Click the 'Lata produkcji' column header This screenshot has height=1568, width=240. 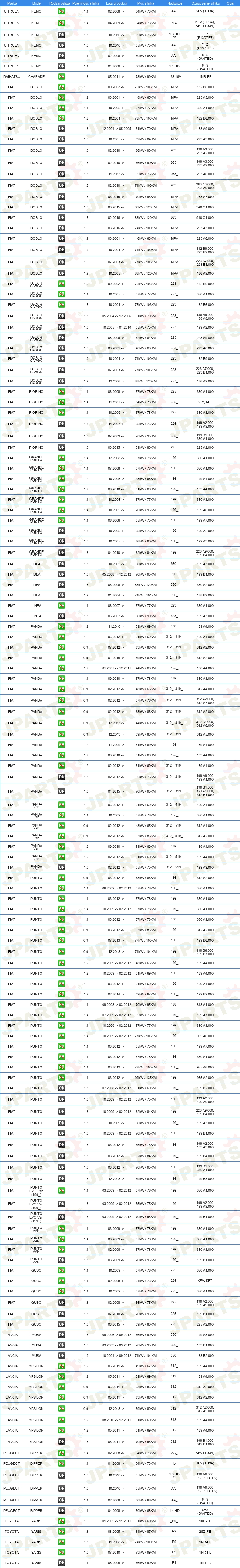[x=116, y=3]
